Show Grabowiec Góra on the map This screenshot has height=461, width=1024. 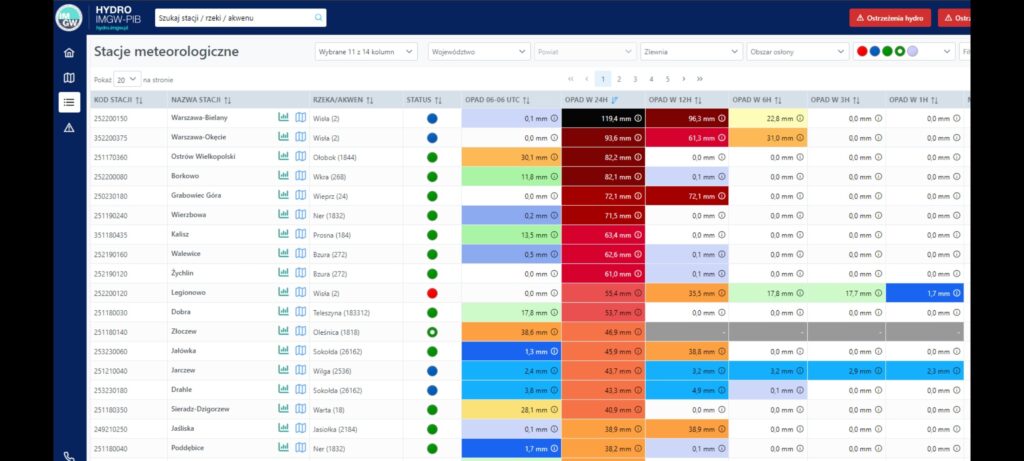pos(300,195)
